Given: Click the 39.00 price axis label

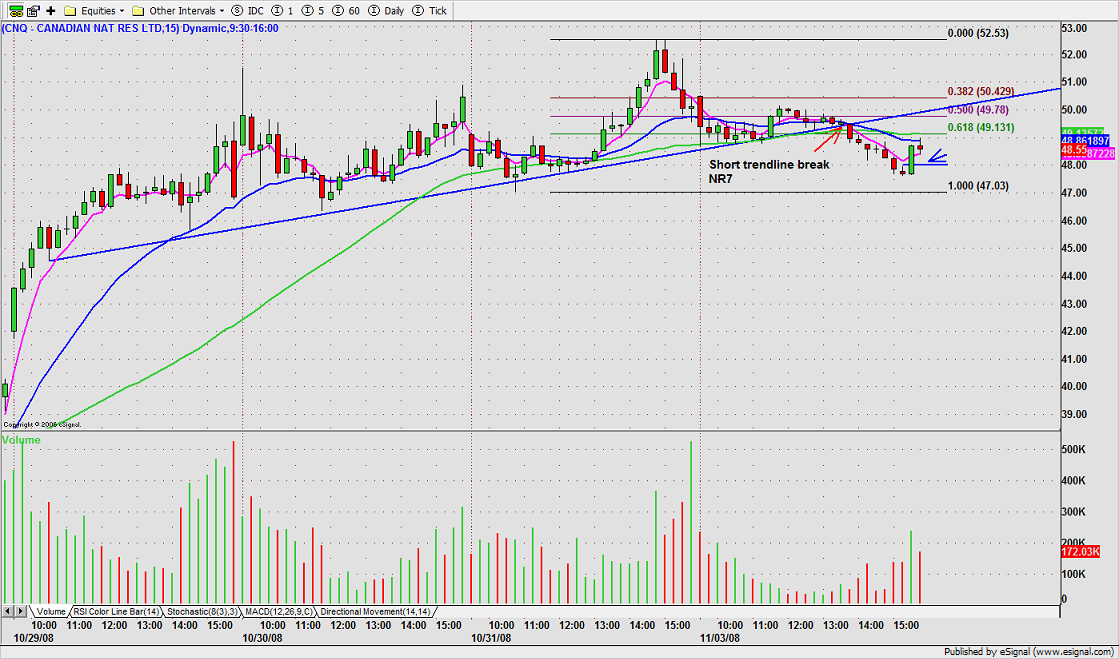Looking at the screenshot, I should (x=1075, y=414).
